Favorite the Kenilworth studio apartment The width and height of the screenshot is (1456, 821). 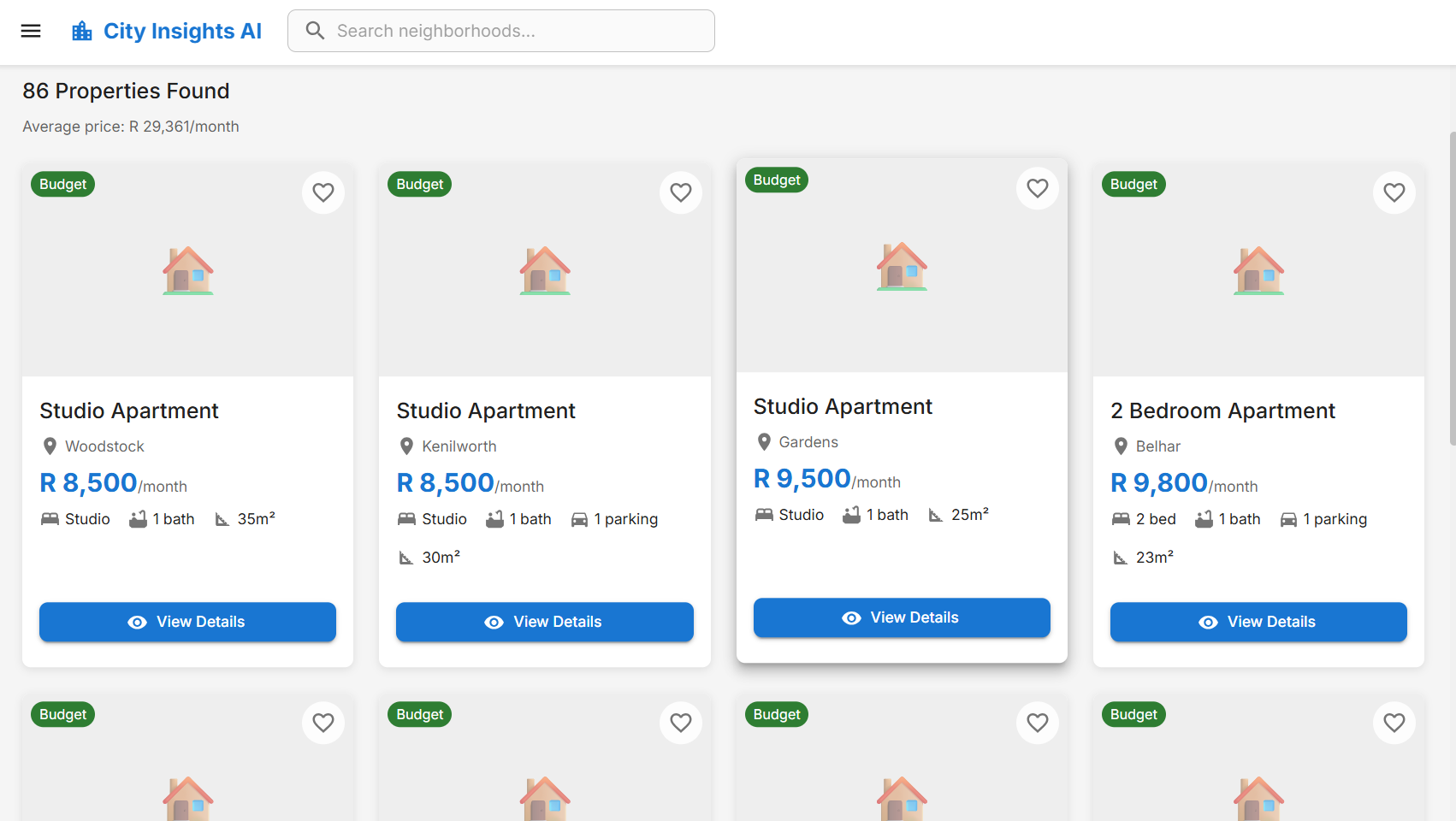[681, 192]
